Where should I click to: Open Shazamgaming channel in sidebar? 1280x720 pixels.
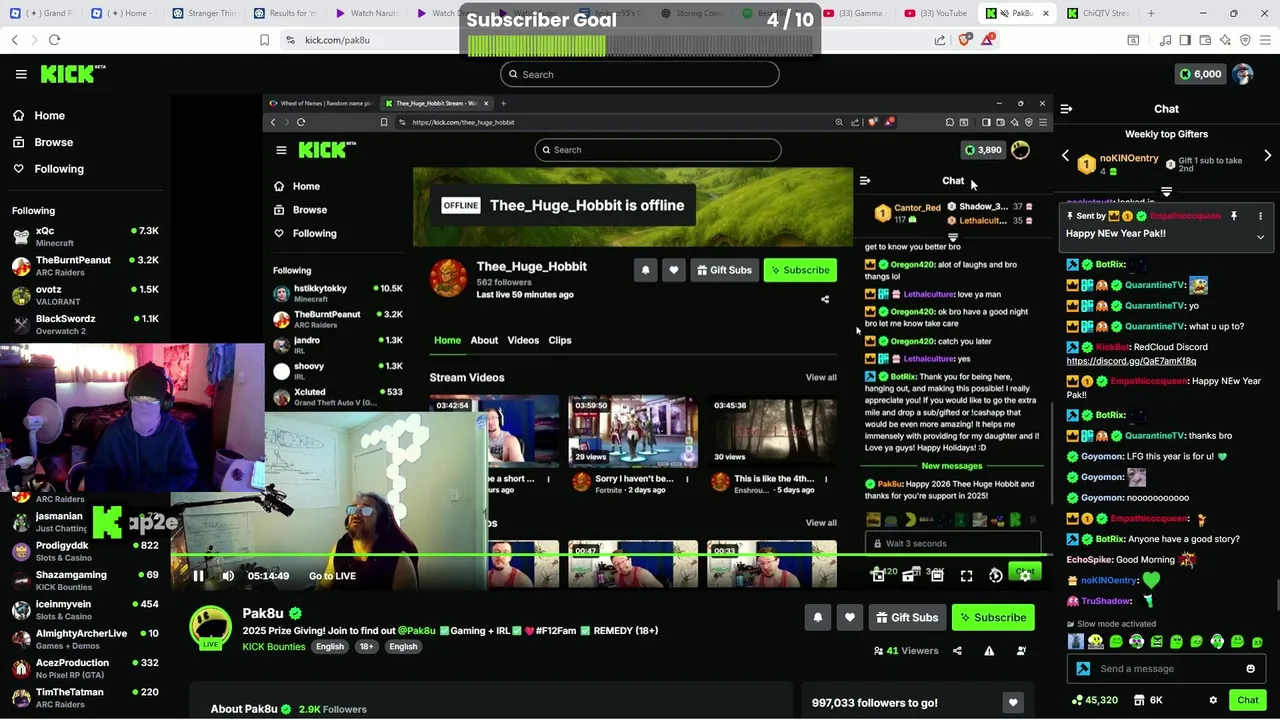pos(85,580)
